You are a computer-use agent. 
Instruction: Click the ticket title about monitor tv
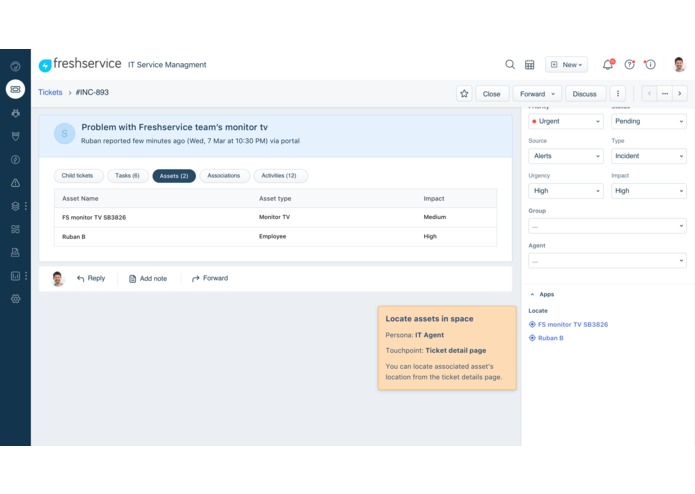(175, 127)
